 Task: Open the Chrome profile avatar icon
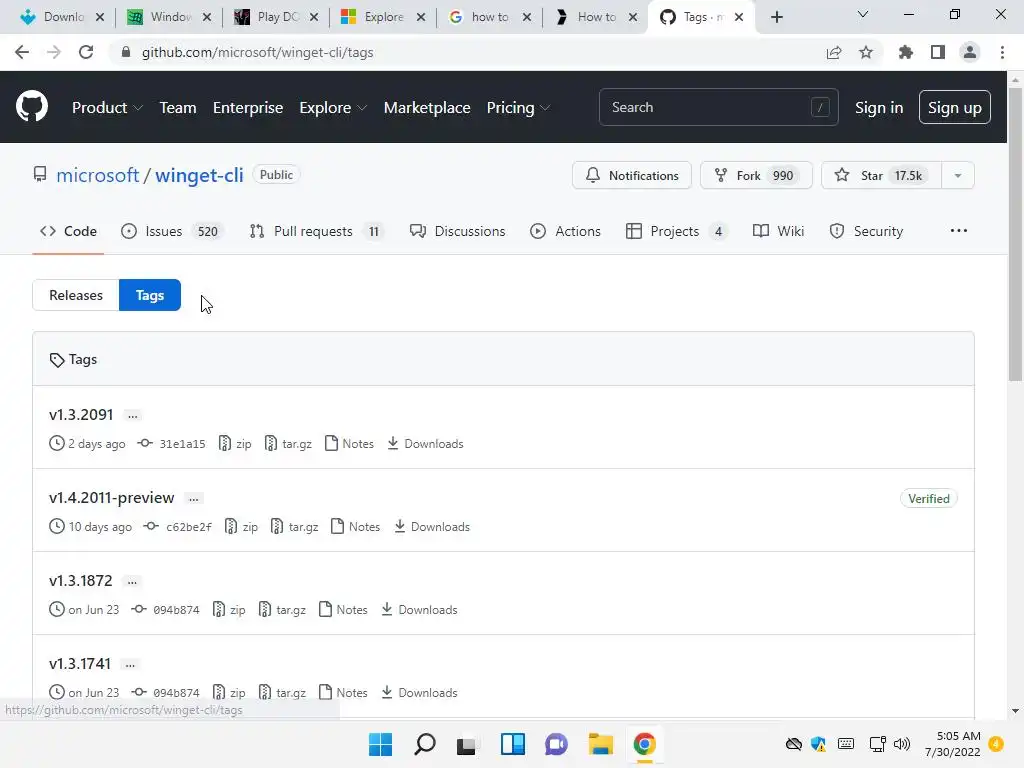click(970, 52)
